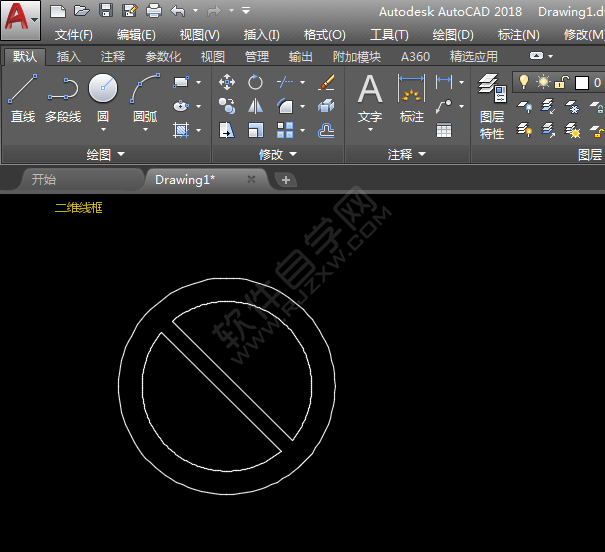The image size is (605, 552).
Task: Click the 二维线框 visual style label
Action: [x=78, y=208]
